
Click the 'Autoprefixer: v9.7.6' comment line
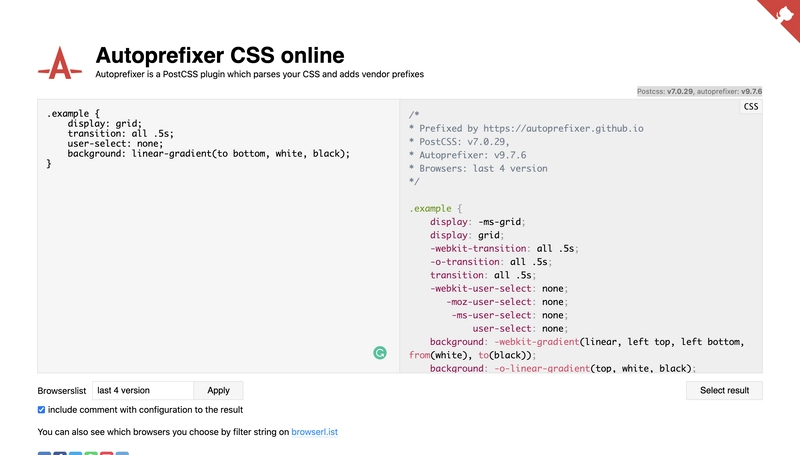(x=467, y=155)
